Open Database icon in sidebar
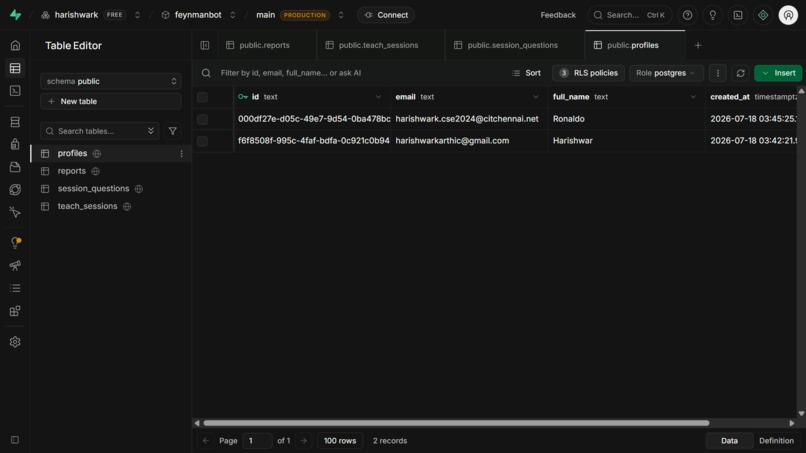The image size is (806, 453). pyautogui.click(x=15, y=122)
